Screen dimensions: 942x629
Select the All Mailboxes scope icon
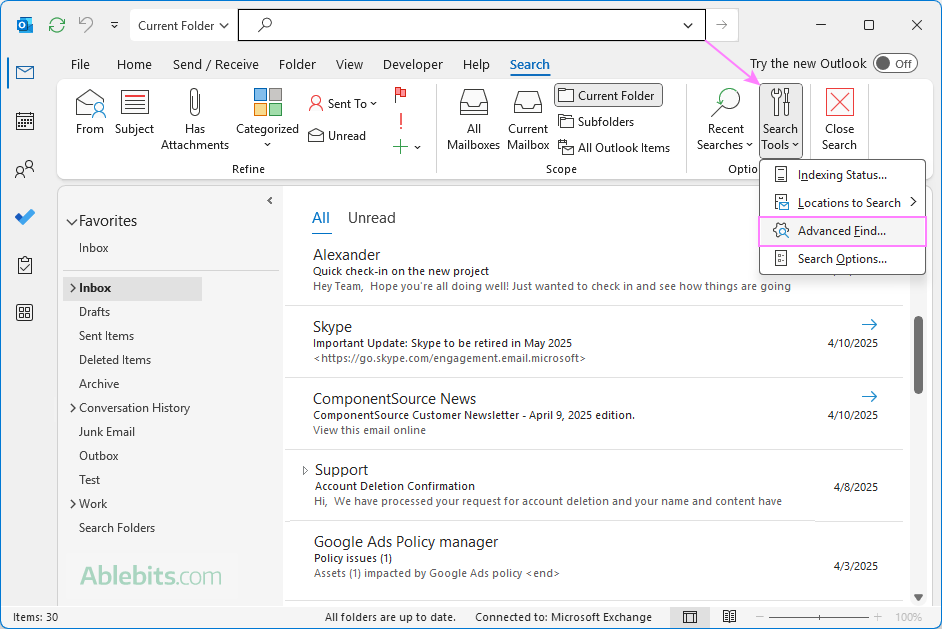point(473,103)
